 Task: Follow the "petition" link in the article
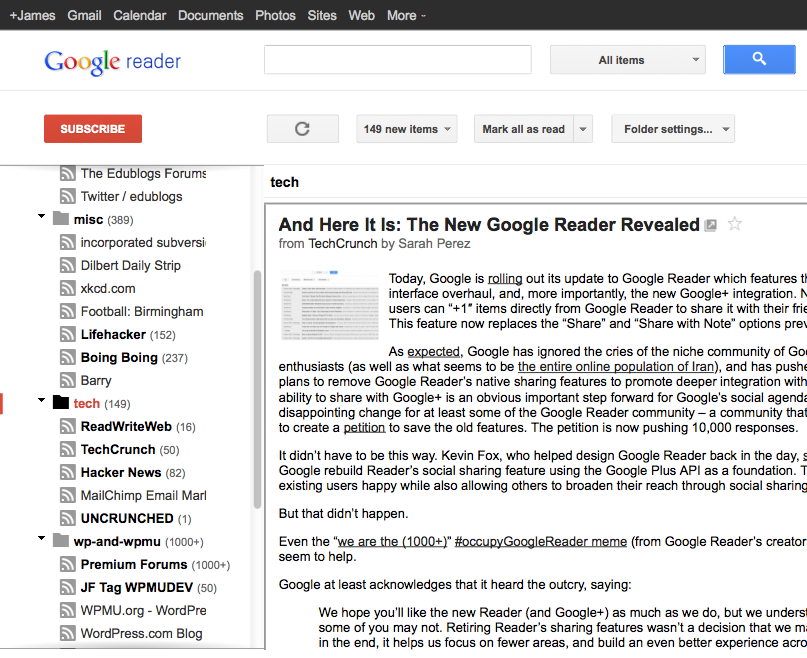click(x=364, y=428)
